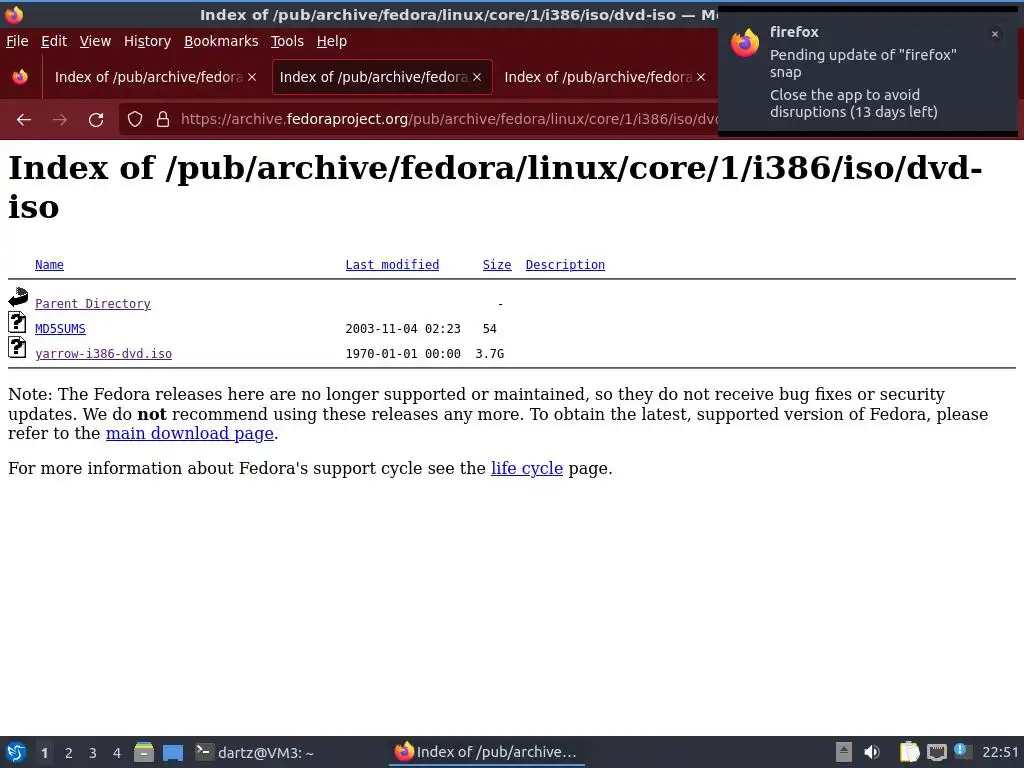
Task: Open the File menu
Action: 17,41
